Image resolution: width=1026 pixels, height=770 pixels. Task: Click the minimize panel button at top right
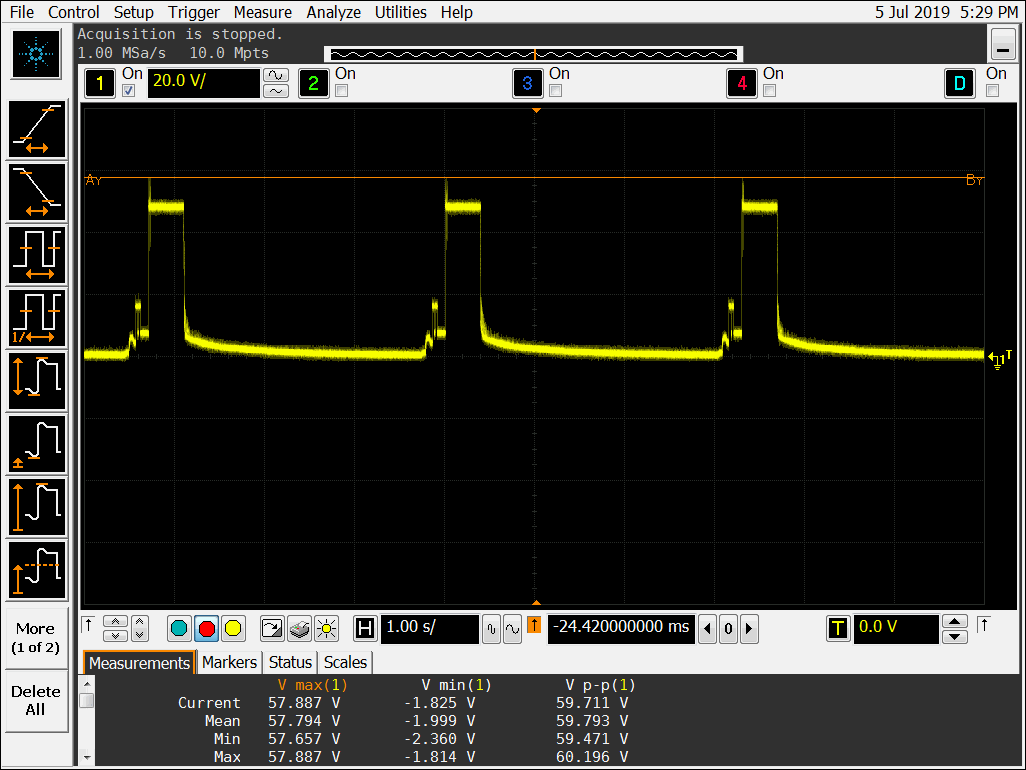(1002, 44)
